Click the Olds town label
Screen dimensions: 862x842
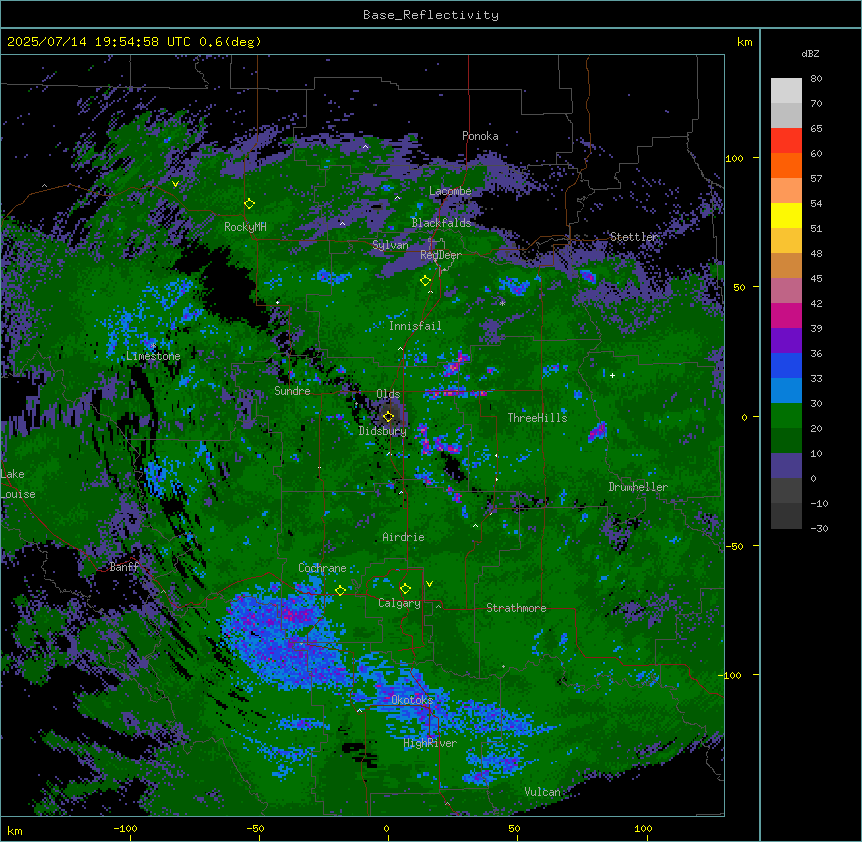click(x=388, y=394)
